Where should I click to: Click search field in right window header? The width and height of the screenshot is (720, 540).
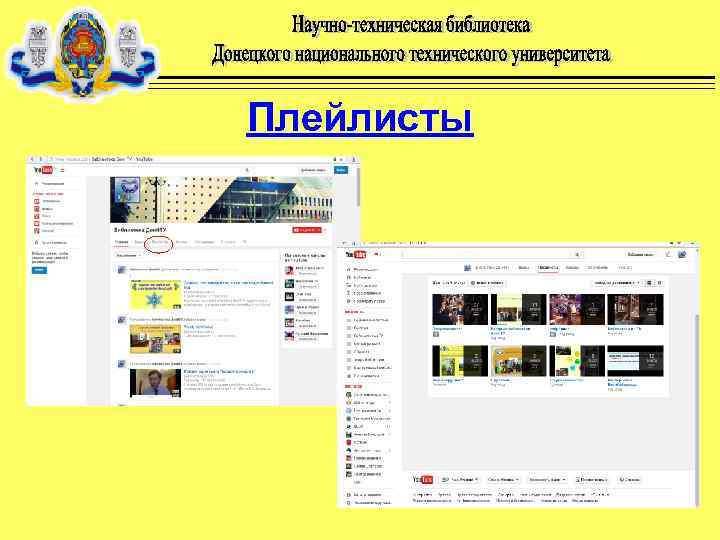[x=486, y=254]
